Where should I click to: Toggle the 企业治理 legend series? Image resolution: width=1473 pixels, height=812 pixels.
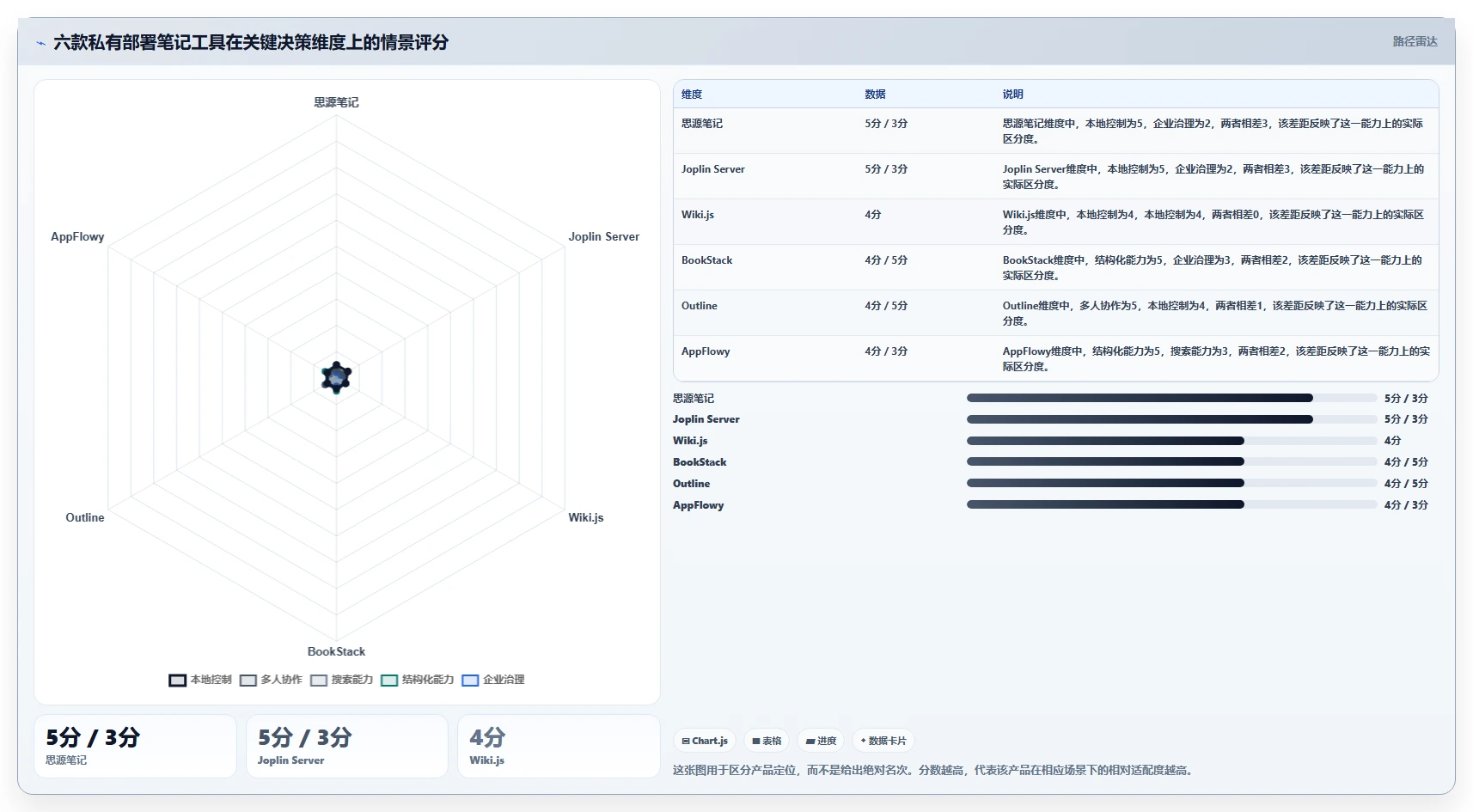pyautogui.click(x=492, y=680)
